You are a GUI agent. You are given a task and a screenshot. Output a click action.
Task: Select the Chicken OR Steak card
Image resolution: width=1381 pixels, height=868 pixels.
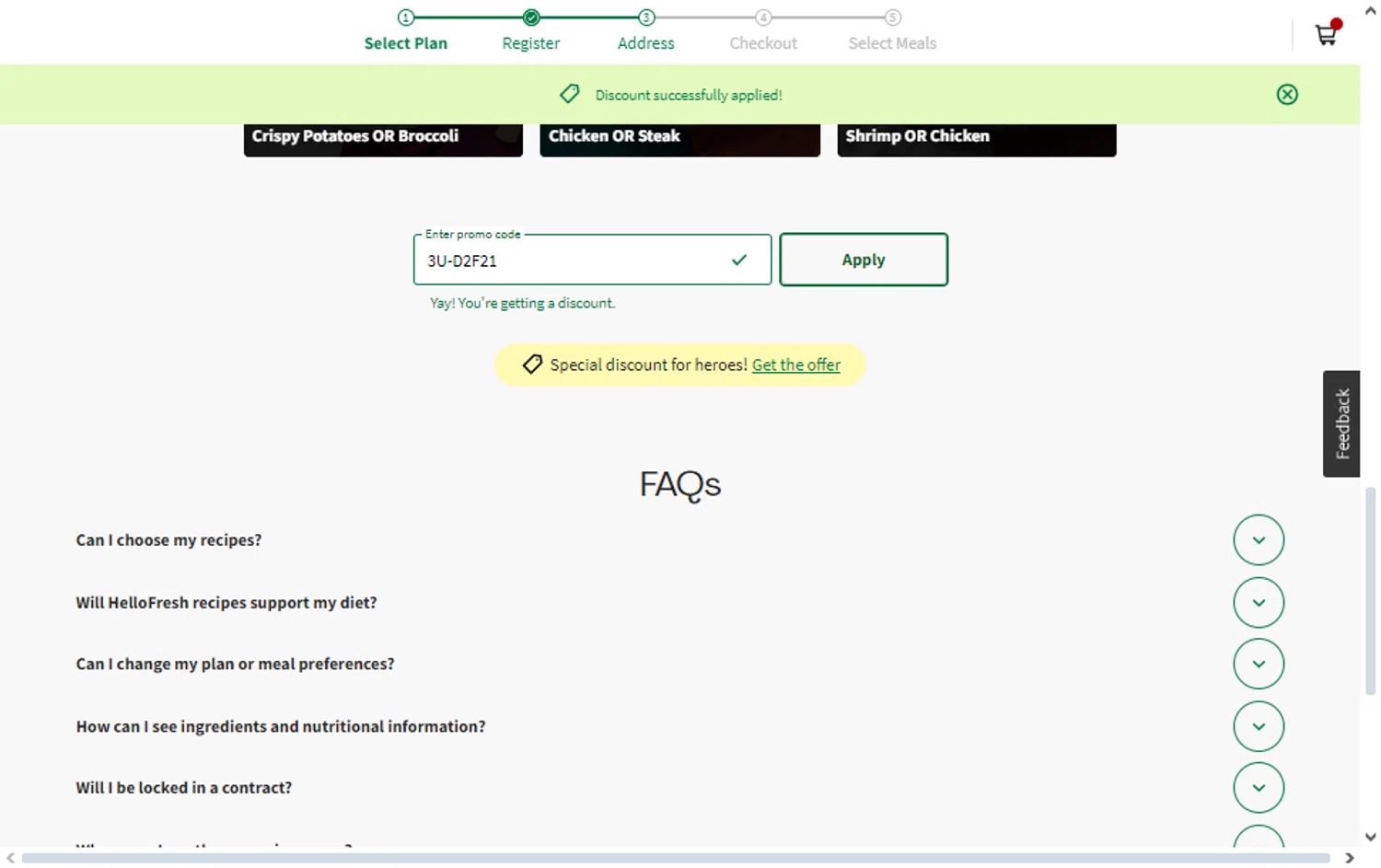[679, 140]
